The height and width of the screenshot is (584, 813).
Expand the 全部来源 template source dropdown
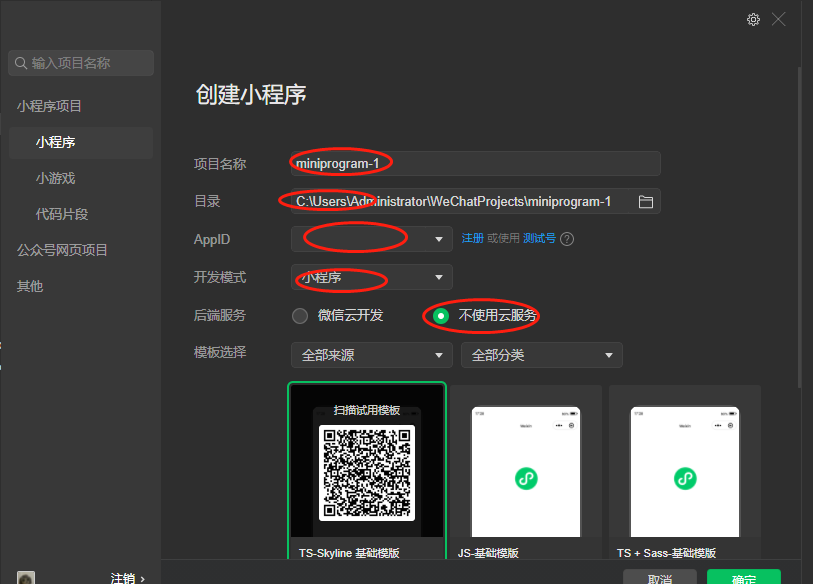click(372, 355)
